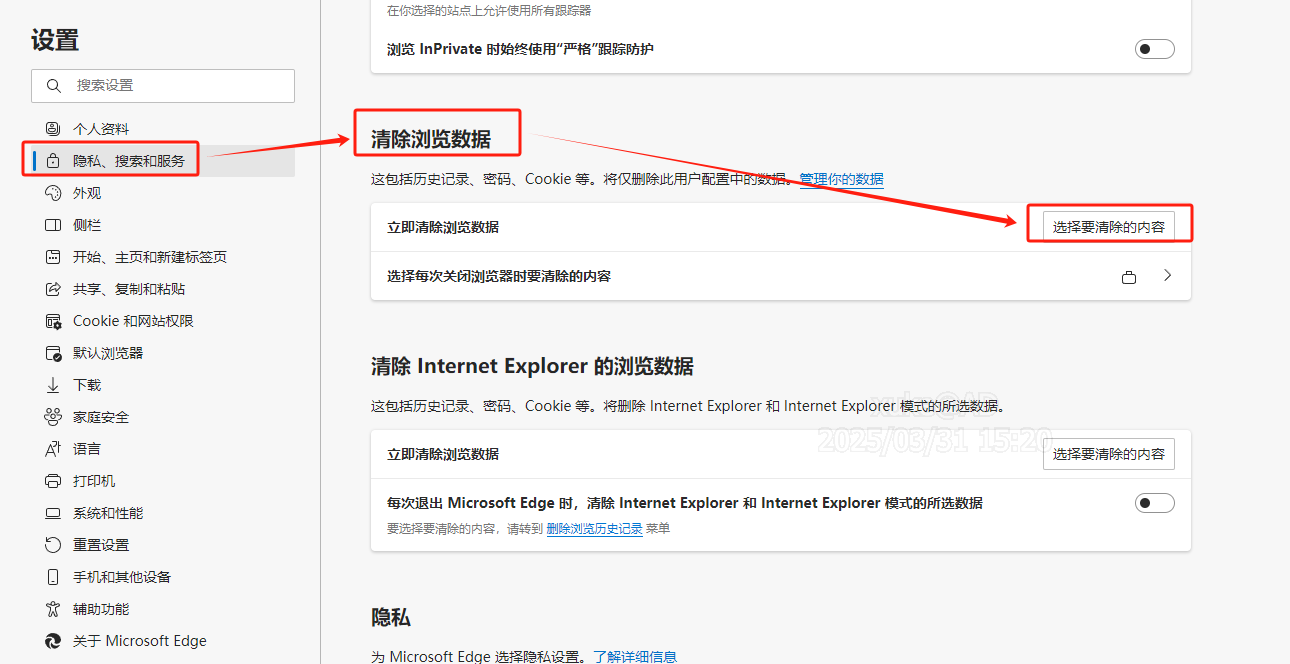Follow the 删除浏览历史记录 link
Viewport: 1290px width, 664px height.
pyautogui.click(x=594, y=529)
